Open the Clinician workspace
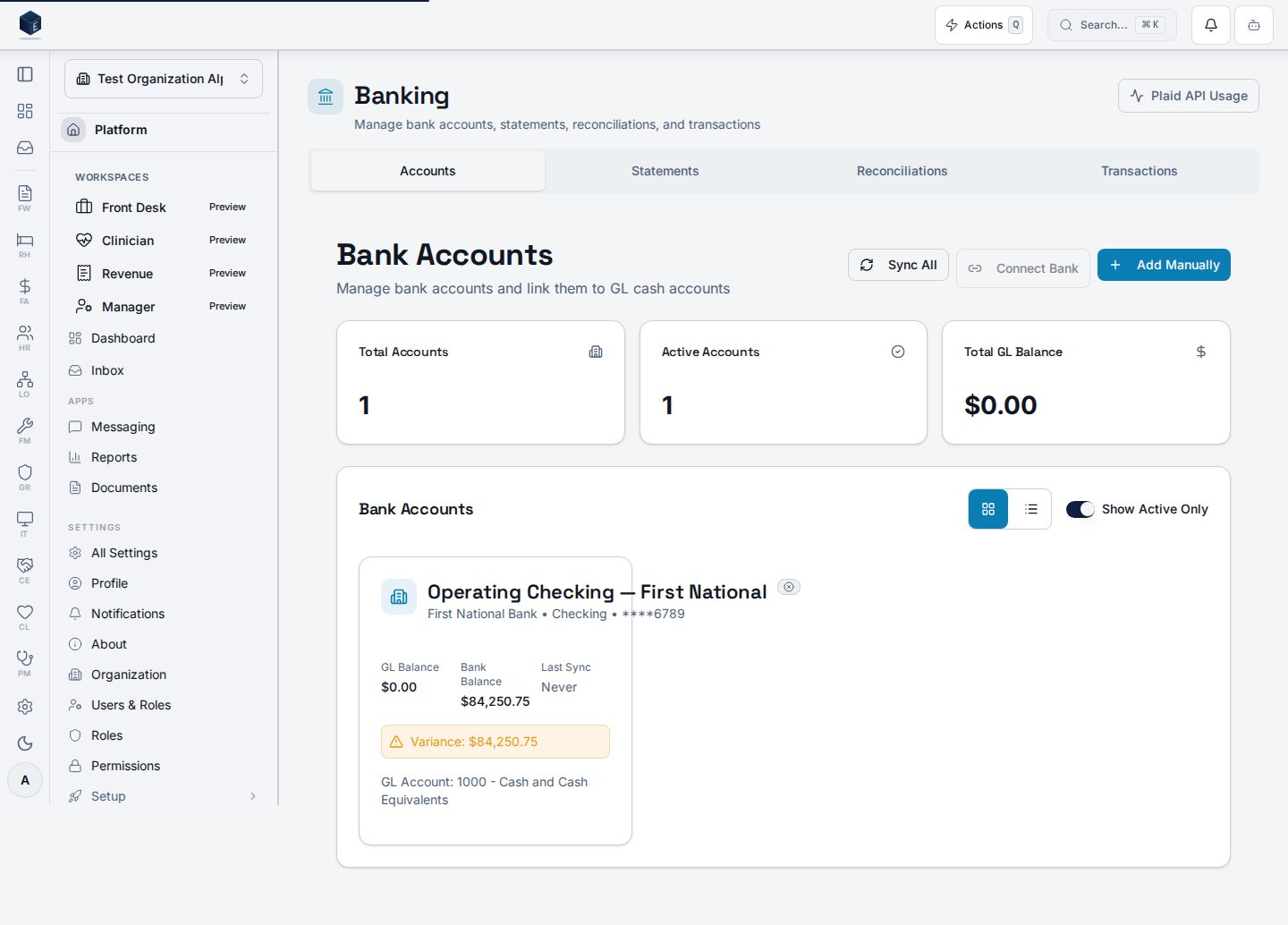Image resolution: width=1288 pixels, height=925 pixels. click(164, 241)
